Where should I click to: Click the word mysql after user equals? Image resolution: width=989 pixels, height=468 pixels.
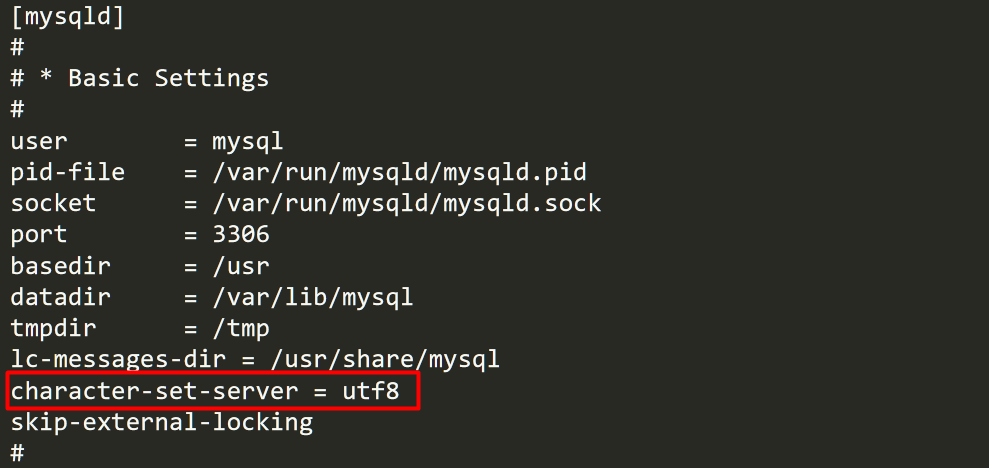coord(248,141)
